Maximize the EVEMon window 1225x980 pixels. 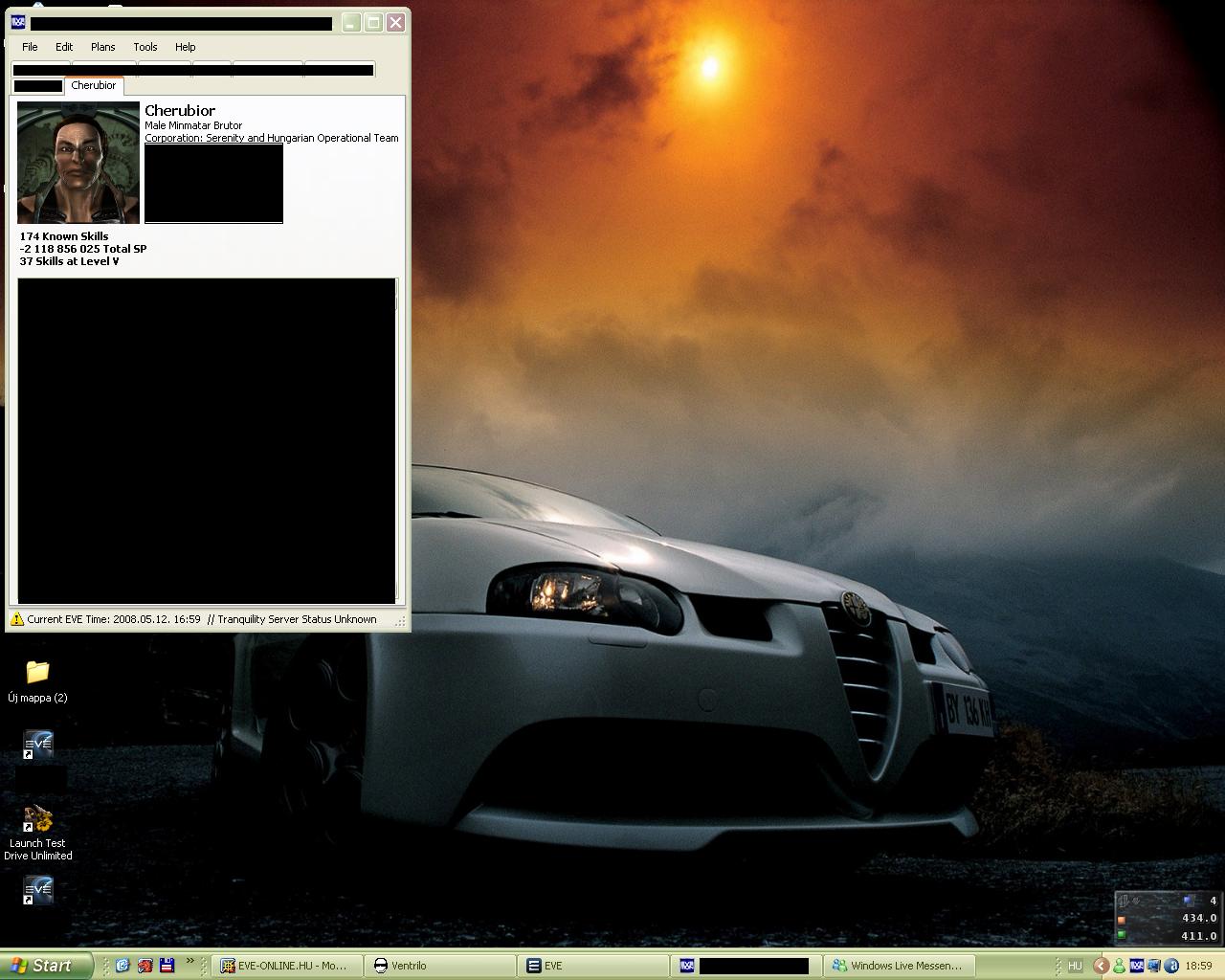pos(373,23)
